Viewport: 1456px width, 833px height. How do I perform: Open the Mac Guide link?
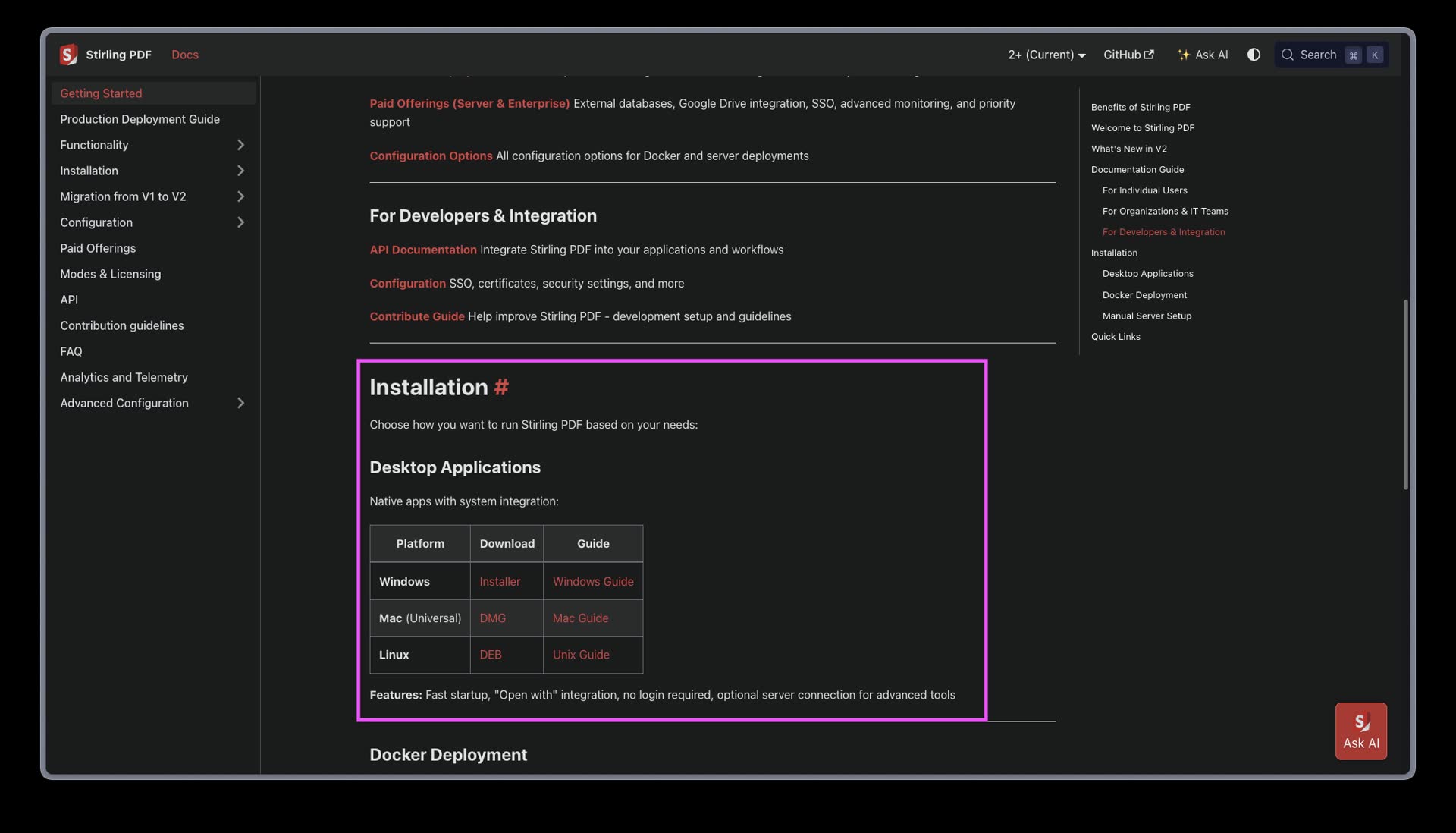coord(580,618)
